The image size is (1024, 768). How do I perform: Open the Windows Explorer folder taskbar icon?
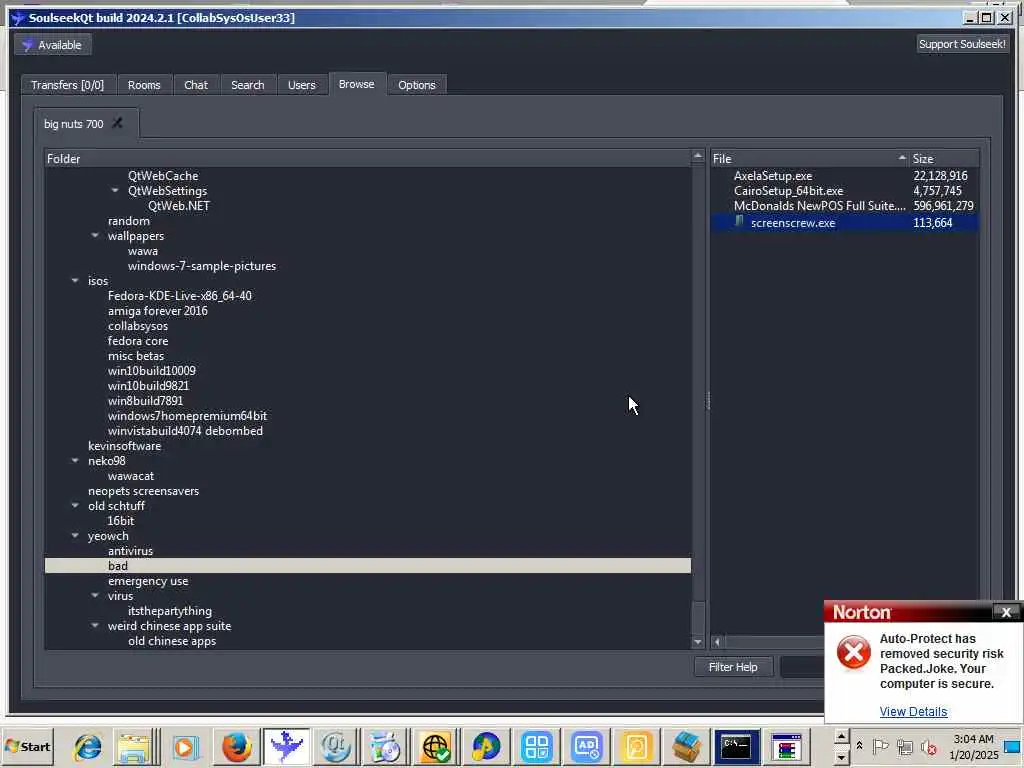[x=134, y=746]
